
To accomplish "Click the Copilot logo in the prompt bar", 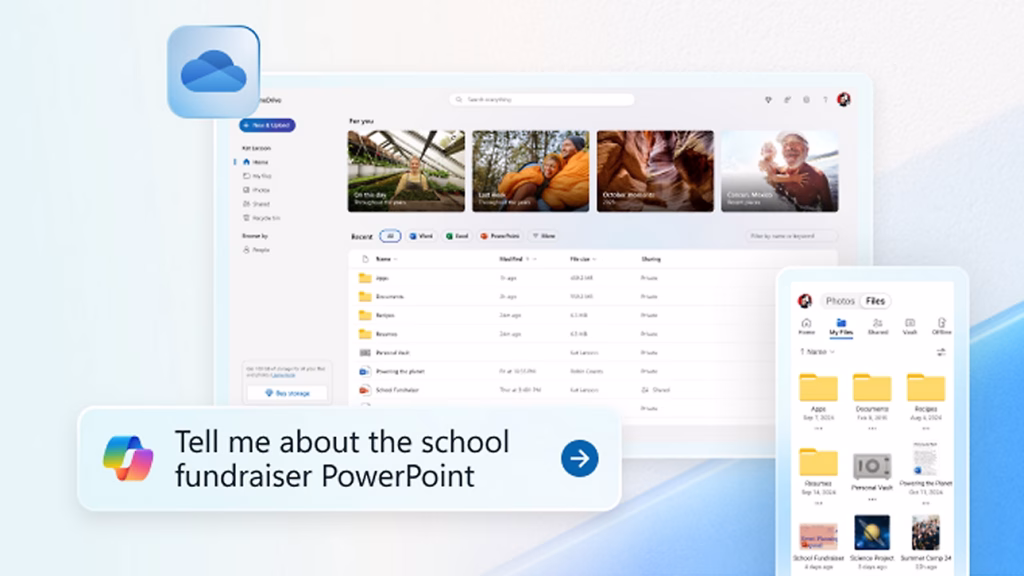I will pos(128,459).
